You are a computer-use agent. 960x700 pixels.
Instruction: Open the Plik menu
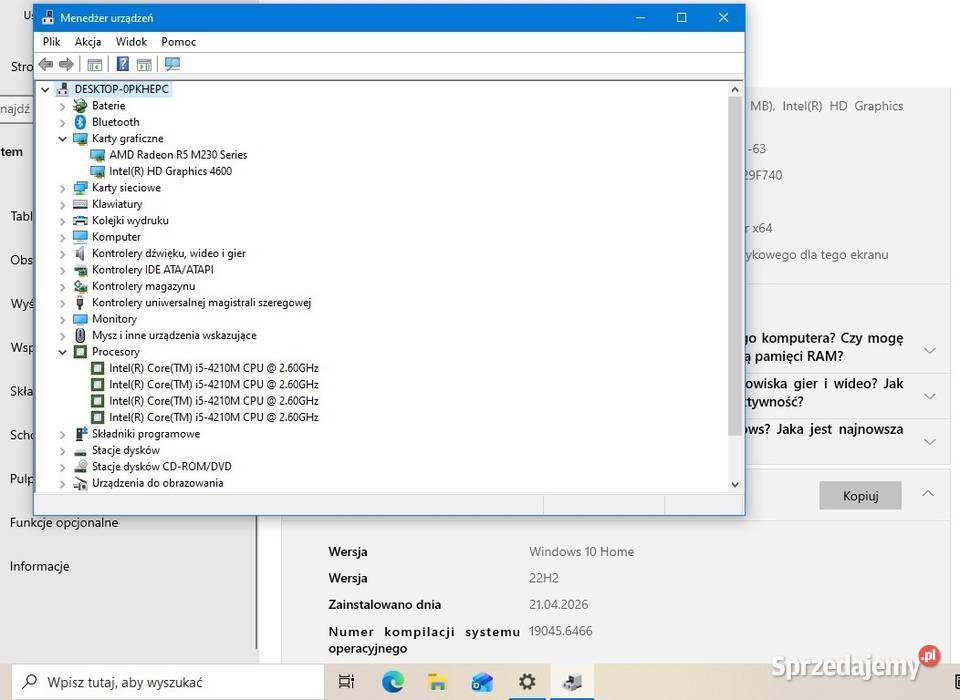[51, 42]
